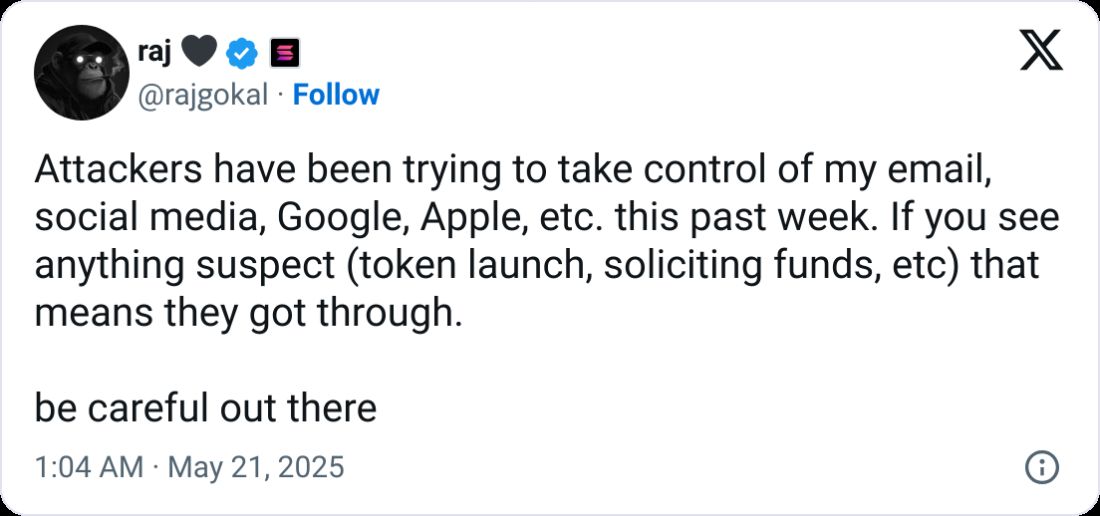Click the "means they got through." line

point(249,314)
